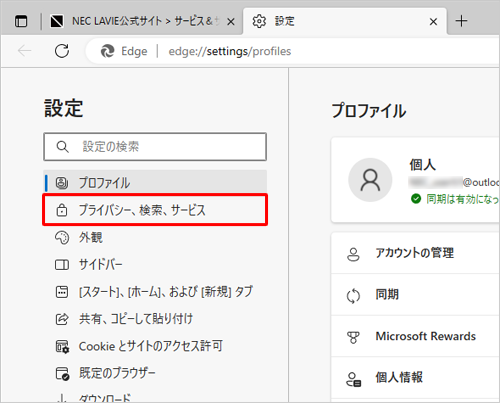The image size is (500, 403).
Task: Click the NEC LAVIE tab favicon
Action: [57, 21]
